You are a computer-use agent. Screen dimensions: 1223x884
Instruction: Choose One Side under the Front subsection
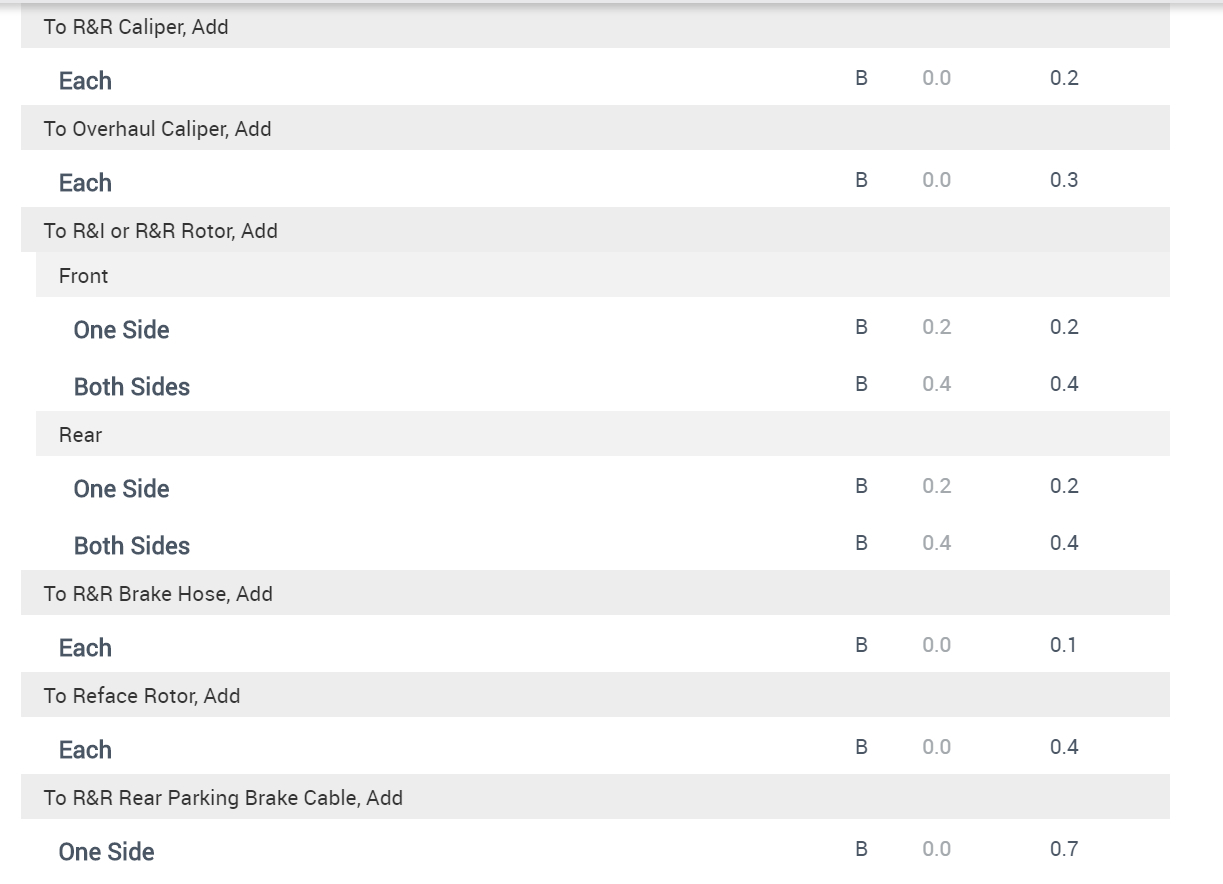pyautogui.click(x=121, y=330)
